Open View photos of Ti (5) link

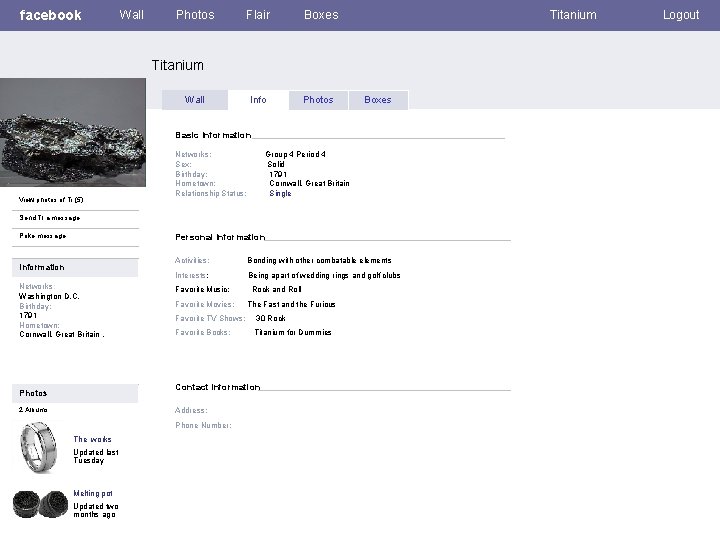51,200
